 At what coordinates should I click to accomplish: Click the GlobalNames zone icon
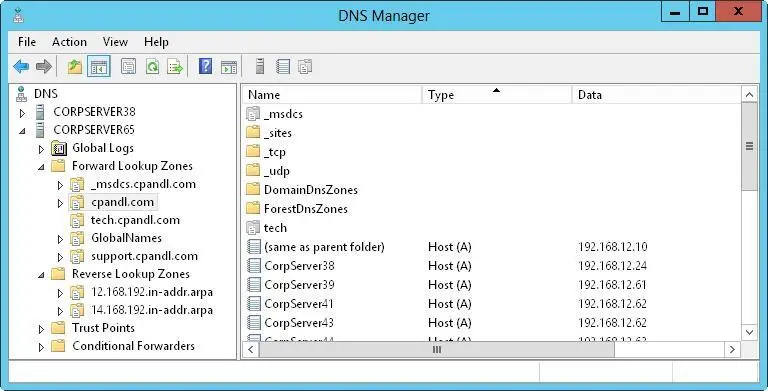coord(77,238)
